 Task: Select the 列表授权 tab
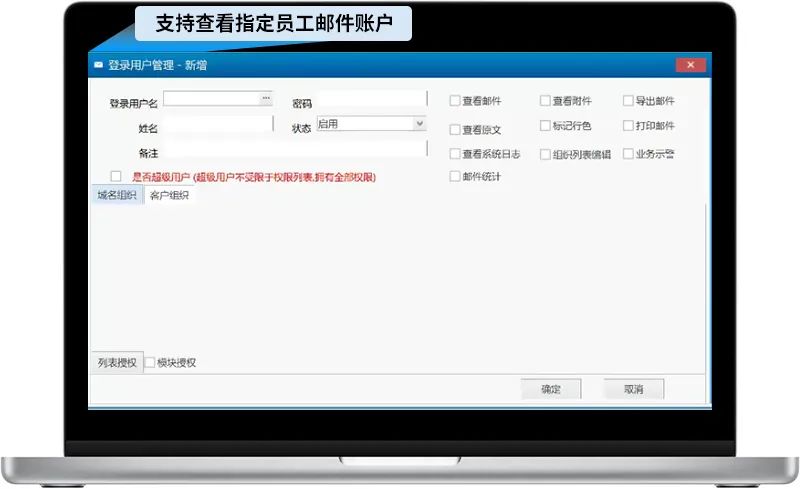tap(116, 362)
